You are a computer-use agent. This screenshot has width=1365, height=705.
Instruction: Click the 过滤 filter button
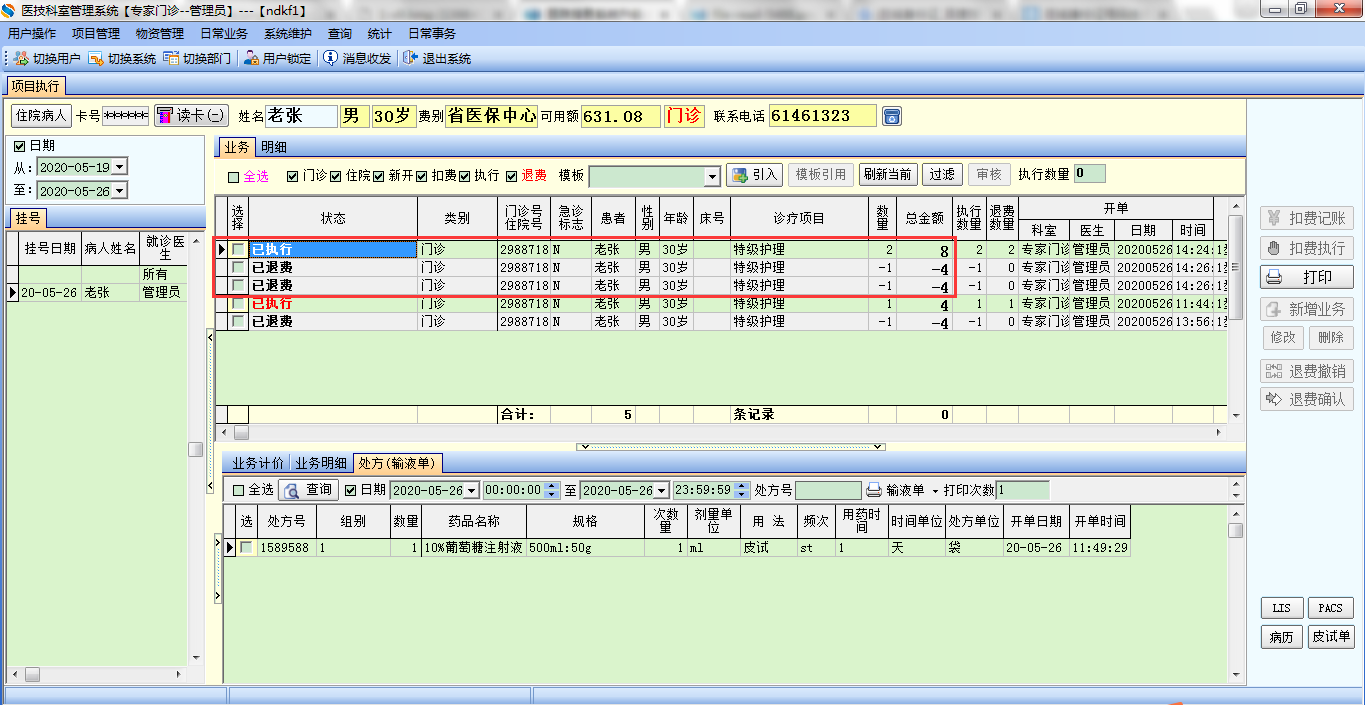942,175
